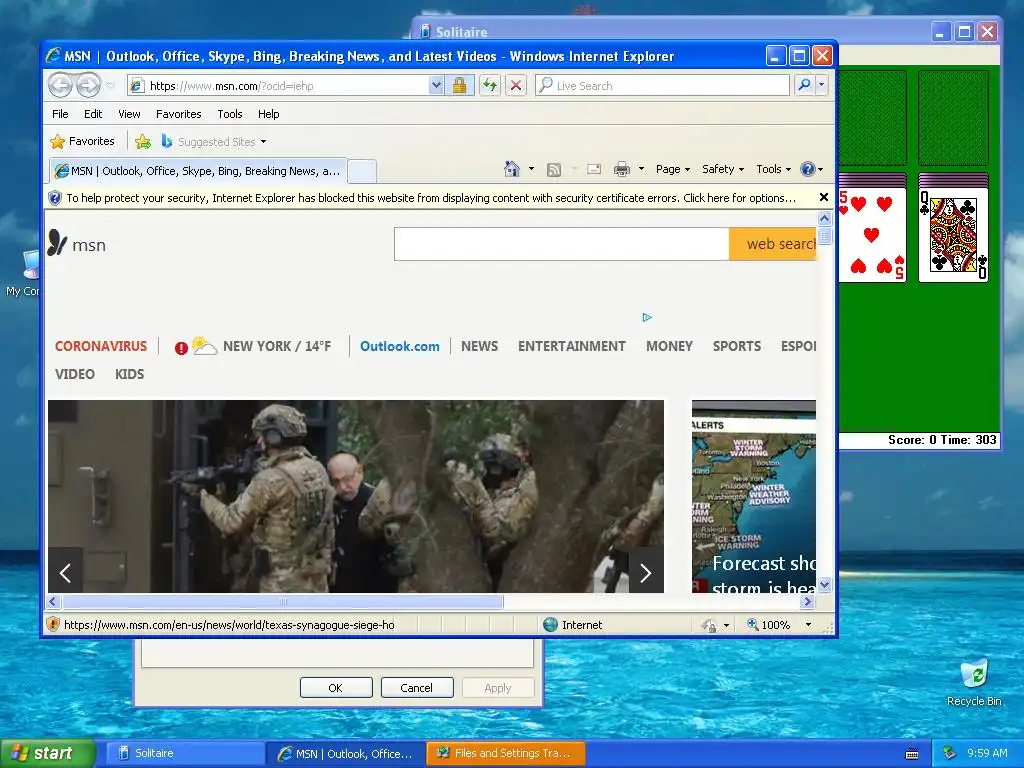This screenshot has height=768, width=1024.
Task: Click the MSN butterfly logo
Action: tap(57, 243)
